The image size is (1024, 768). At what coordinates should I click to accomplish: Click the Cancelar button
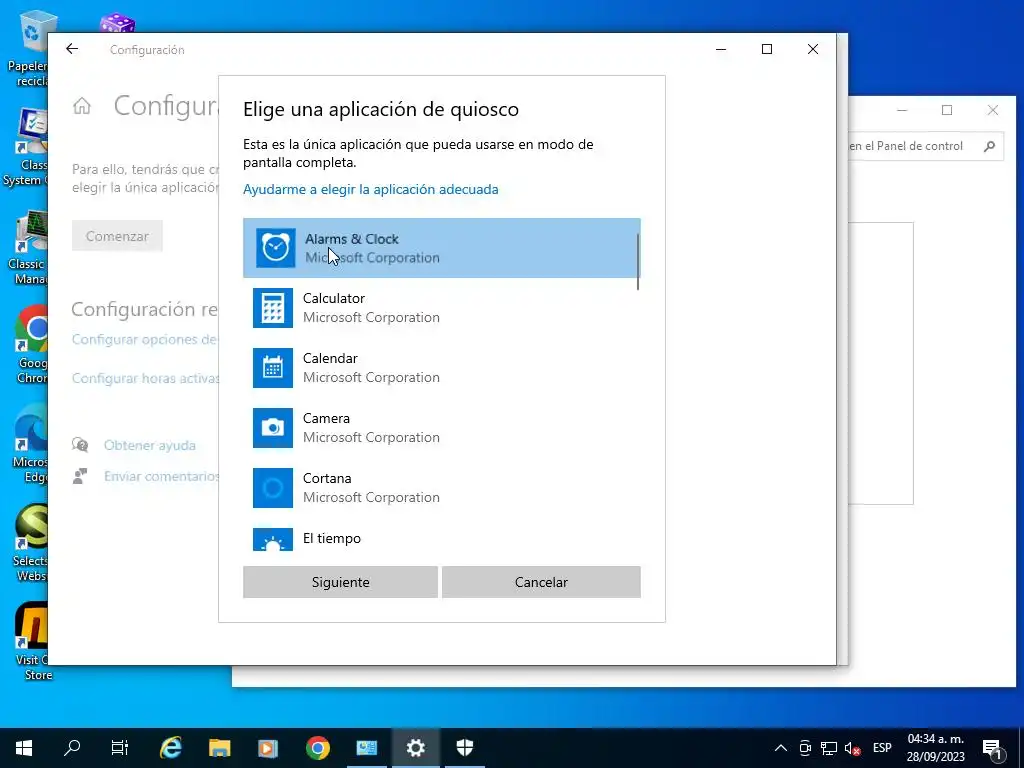click(x=541, y=582)
